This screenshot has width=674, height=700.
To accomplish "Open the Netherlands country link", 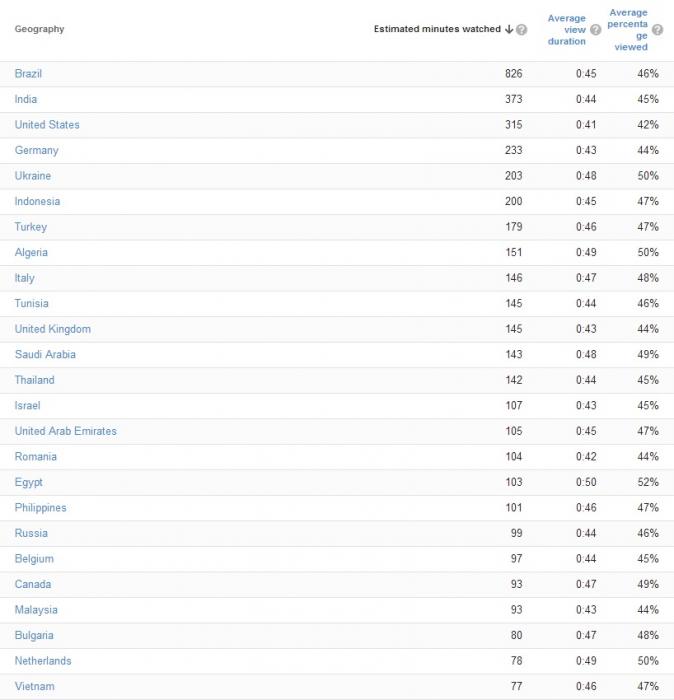I will 43,661.
